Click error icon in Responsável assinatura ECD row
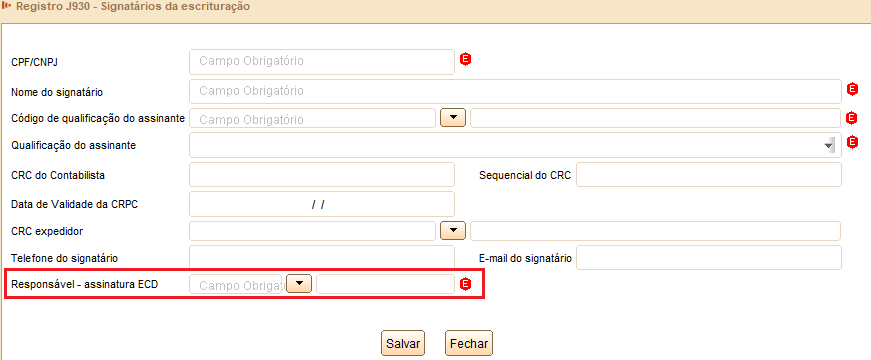 point(465,284)
